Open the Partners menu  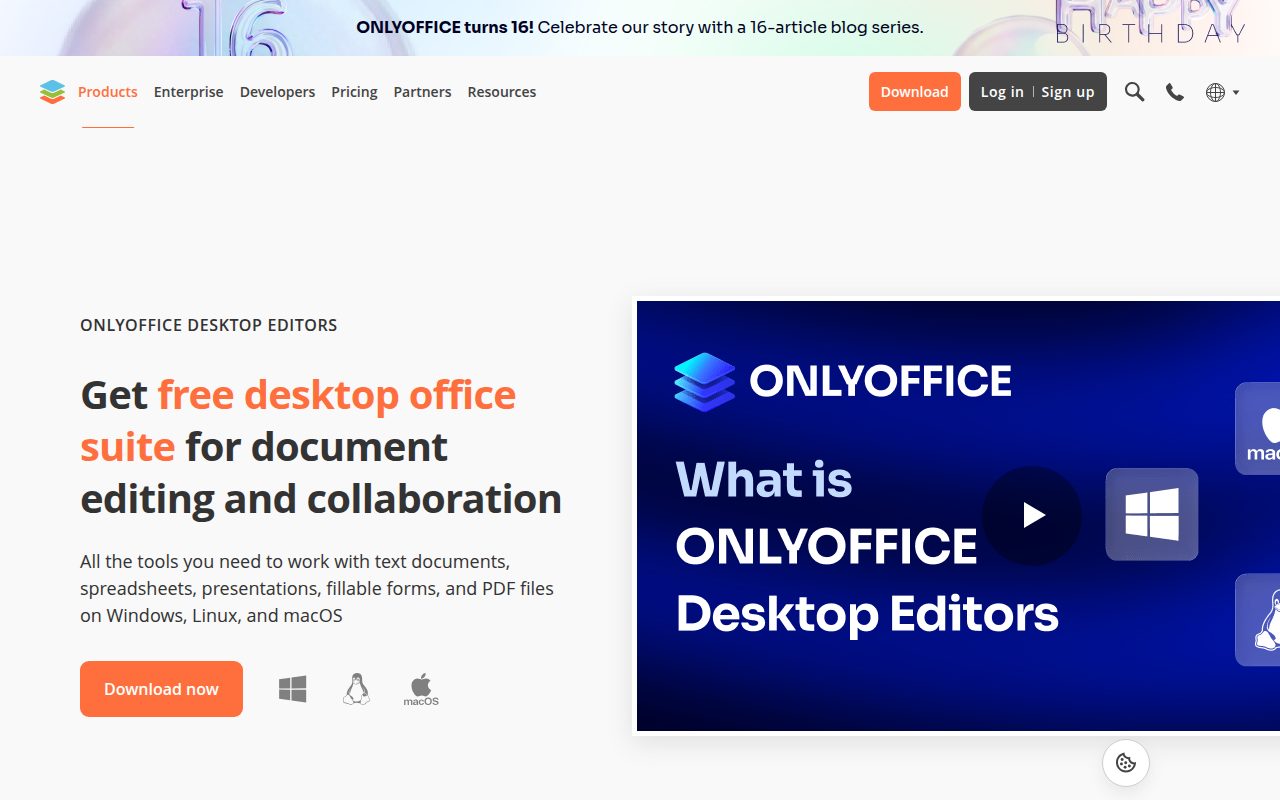422,92
